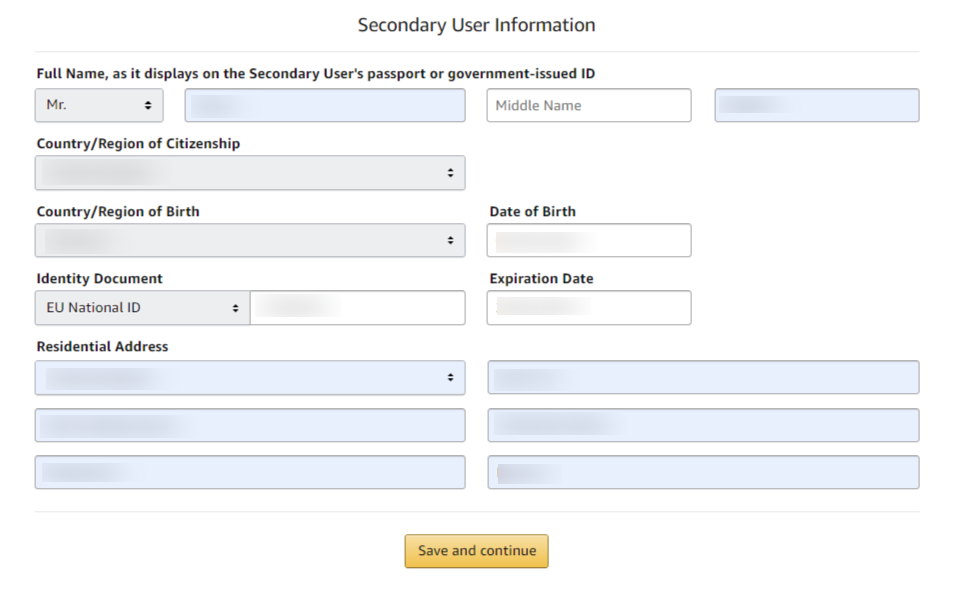
Task: Open the Mr. title dropdown
Action: (x=99, y=105)
